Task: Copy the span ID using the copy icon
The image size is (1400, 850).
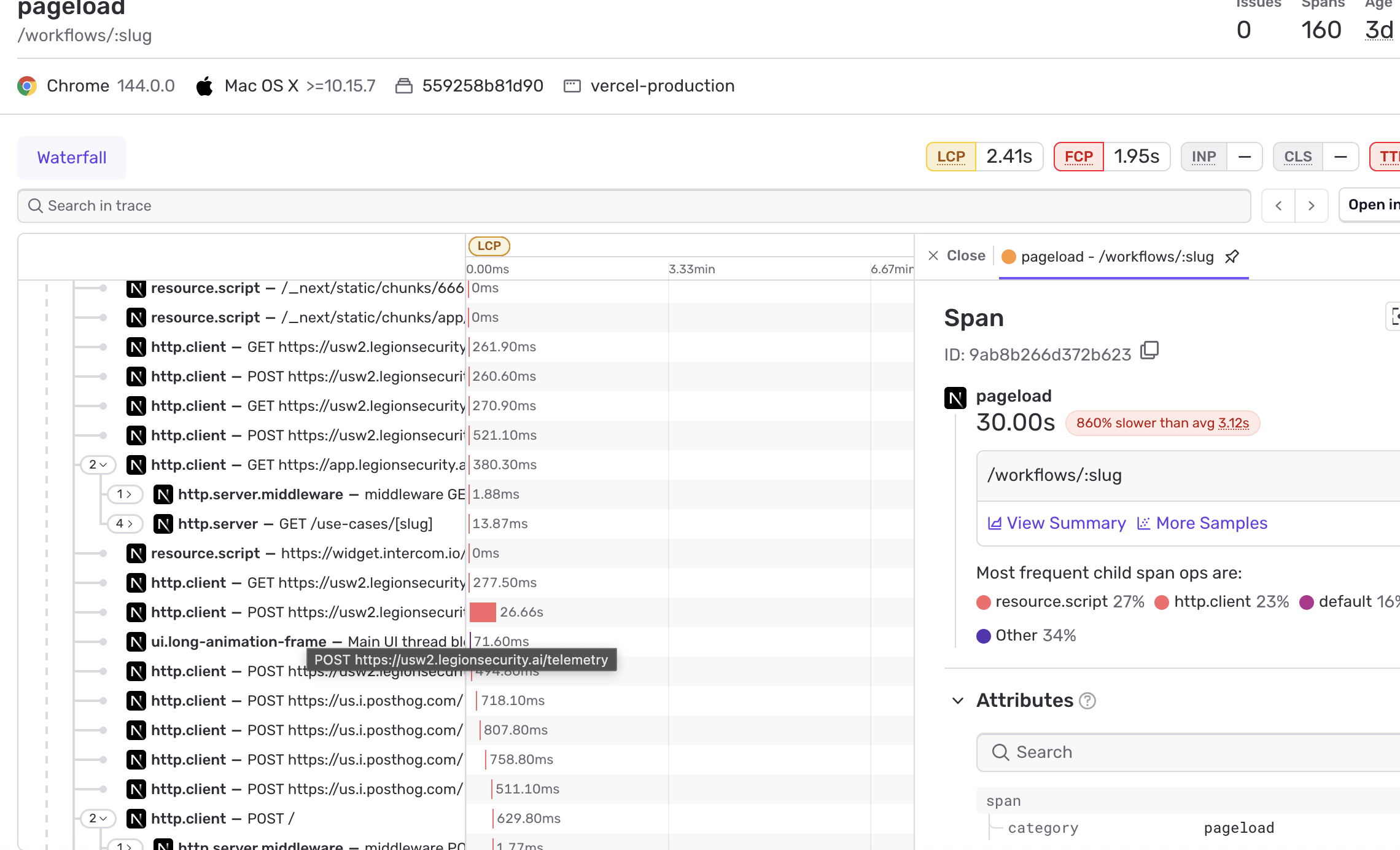Action: (1149, 351)
